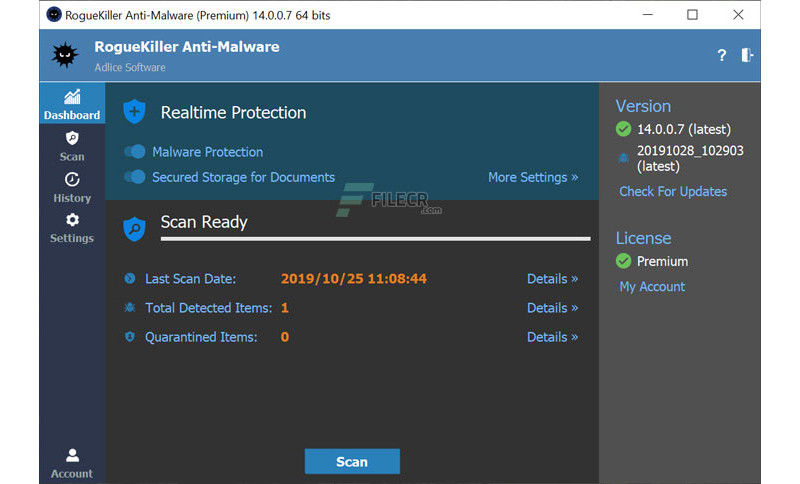800x484 pixels.
Task: Open Details for Quarantined Items
Action: click(x=553, y=337)
